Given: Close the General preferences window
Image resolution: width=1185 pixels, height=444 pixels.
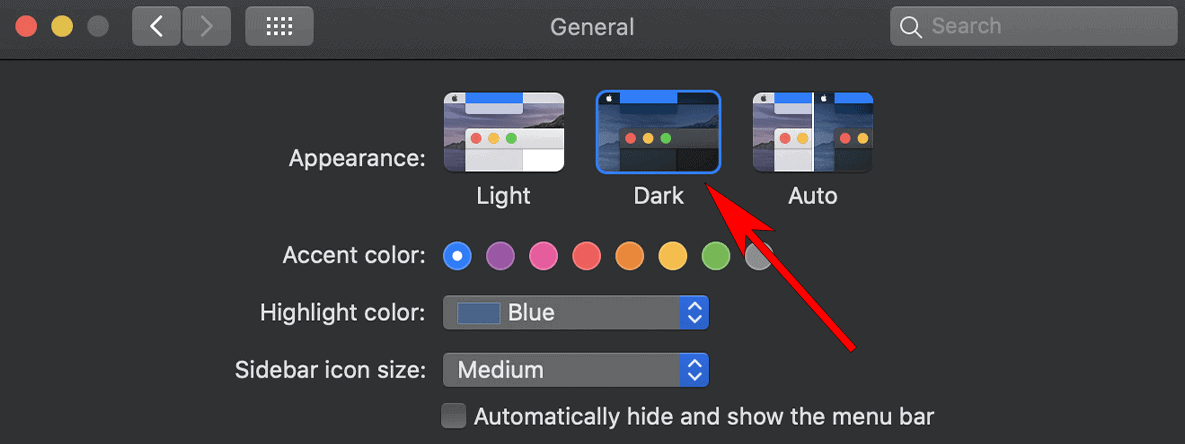Looking at the screenshot, I should coord(26,27).
